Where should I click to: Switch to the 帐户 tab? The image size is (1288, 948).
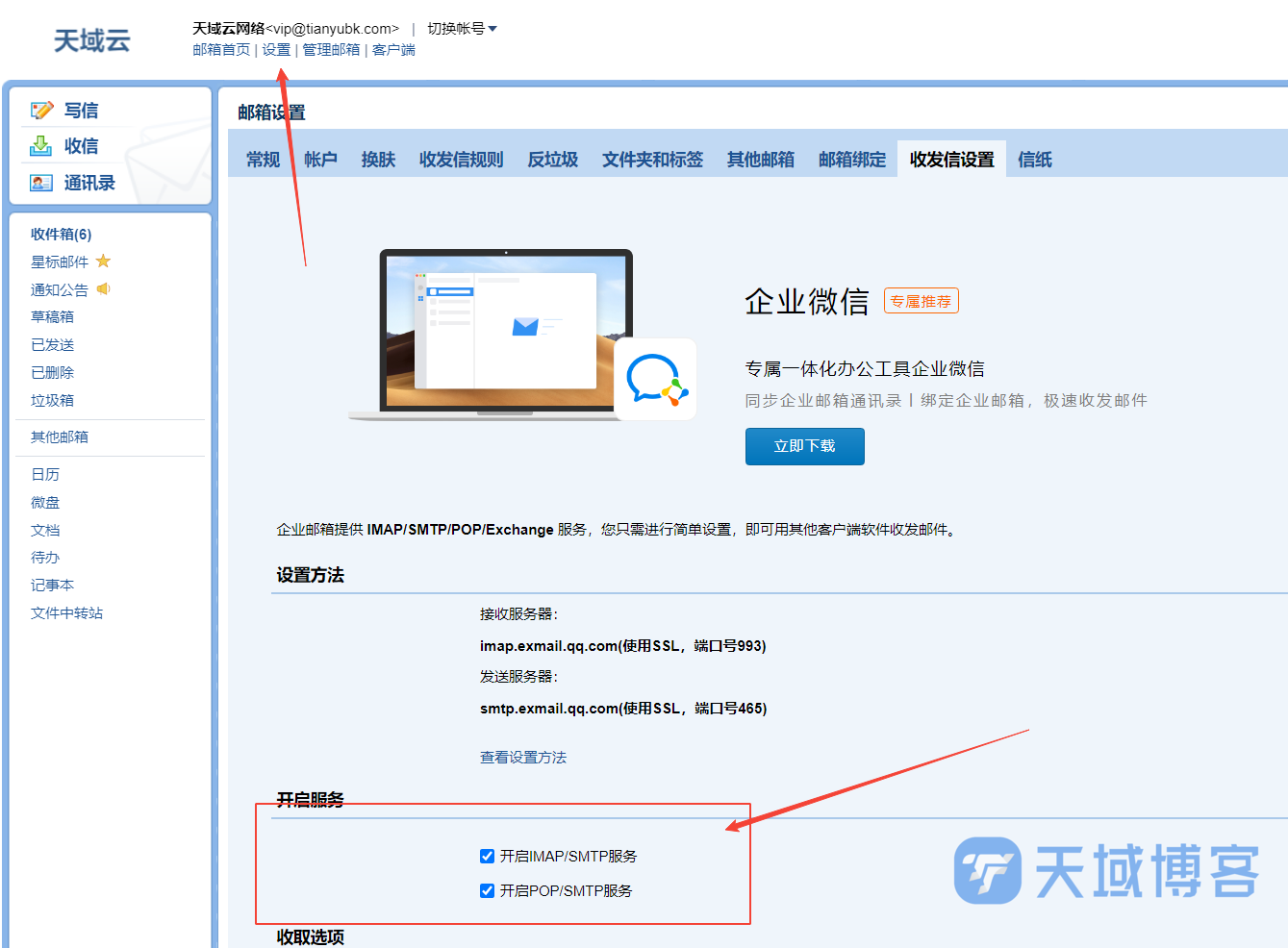tap(320, 160)
